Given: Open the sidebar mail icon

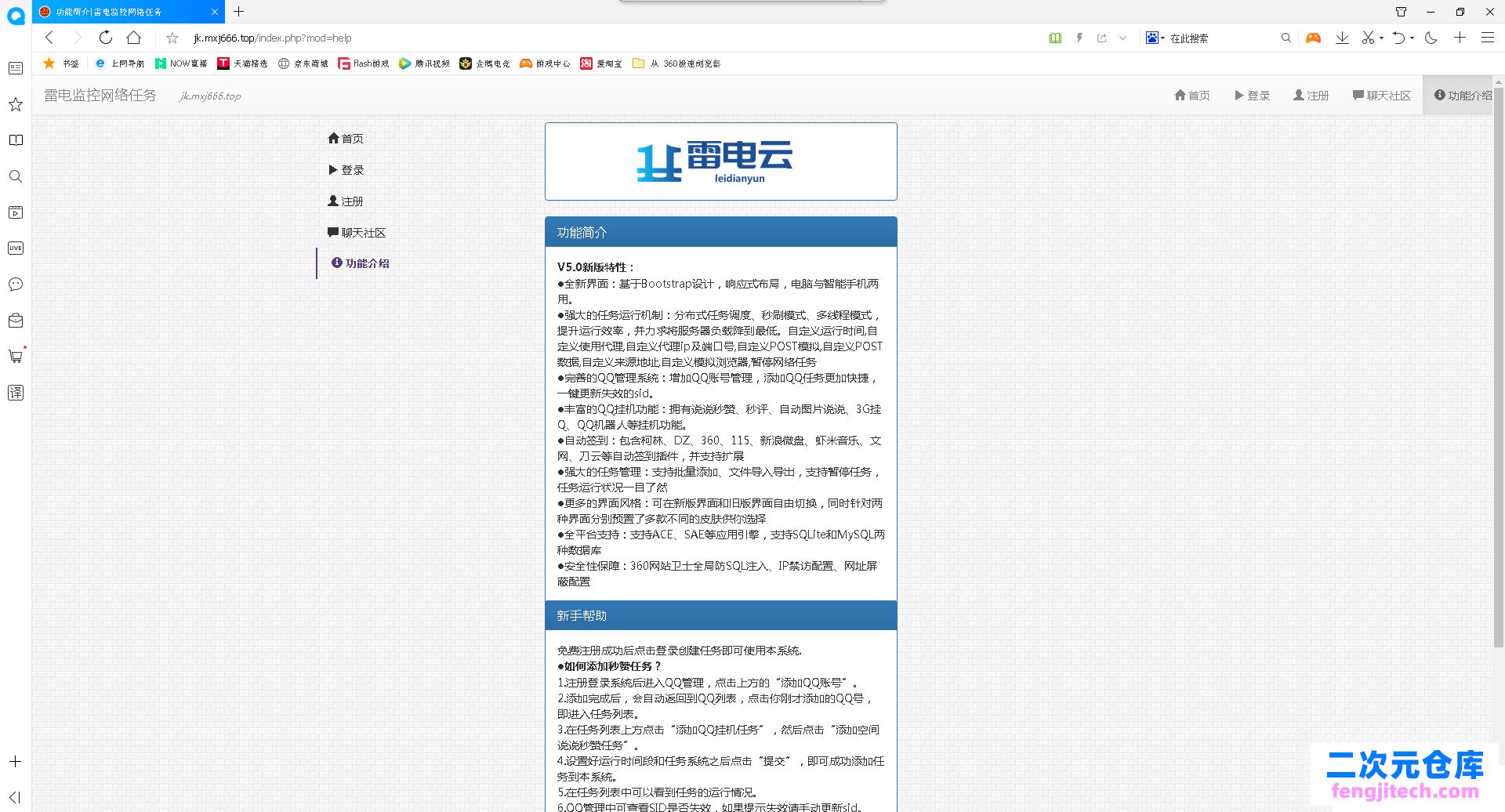Looking at the screenshot, I should pyautogui.click(x=16, y=321).
